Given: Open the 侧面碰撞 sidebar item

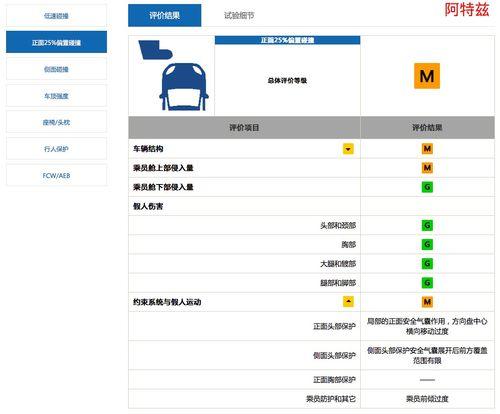Looking at the screenshot, I should [56, 69].
